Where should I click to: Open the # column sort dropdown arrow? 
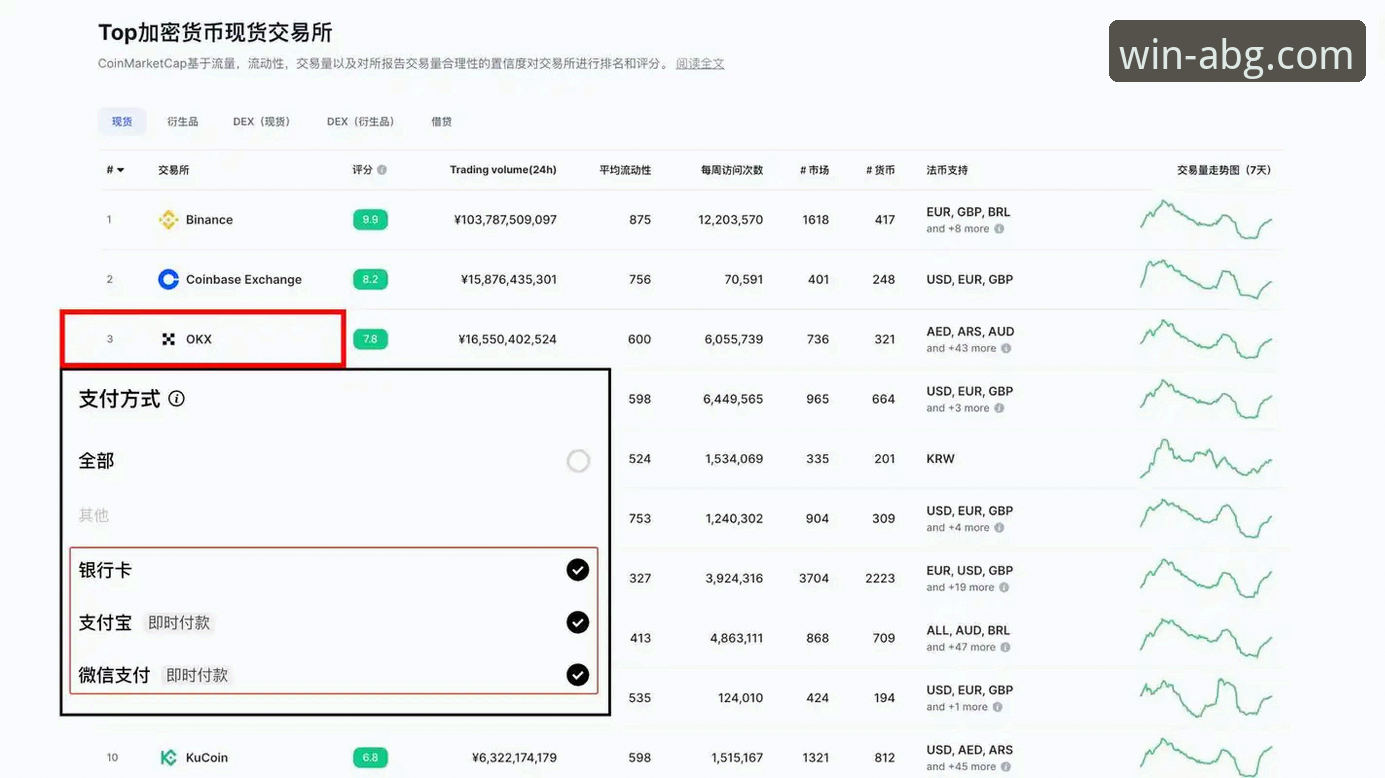click(120, 169)
